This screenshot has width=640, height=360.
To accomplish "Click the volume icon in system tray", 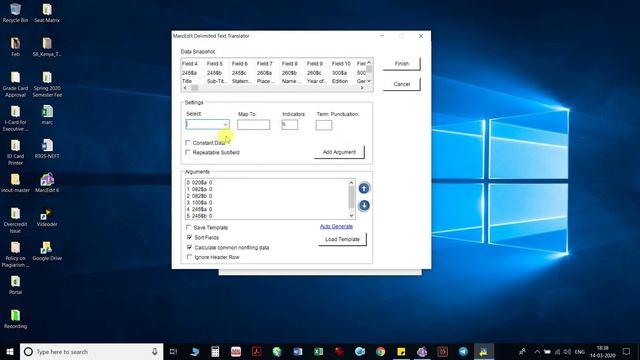I will click(x=567, y=351).
